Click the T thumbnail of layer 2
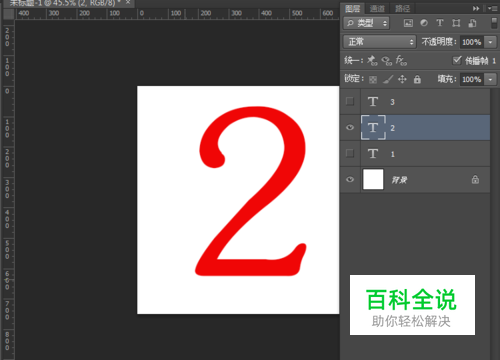Screen dimensions: 500x360 point(373,127)
